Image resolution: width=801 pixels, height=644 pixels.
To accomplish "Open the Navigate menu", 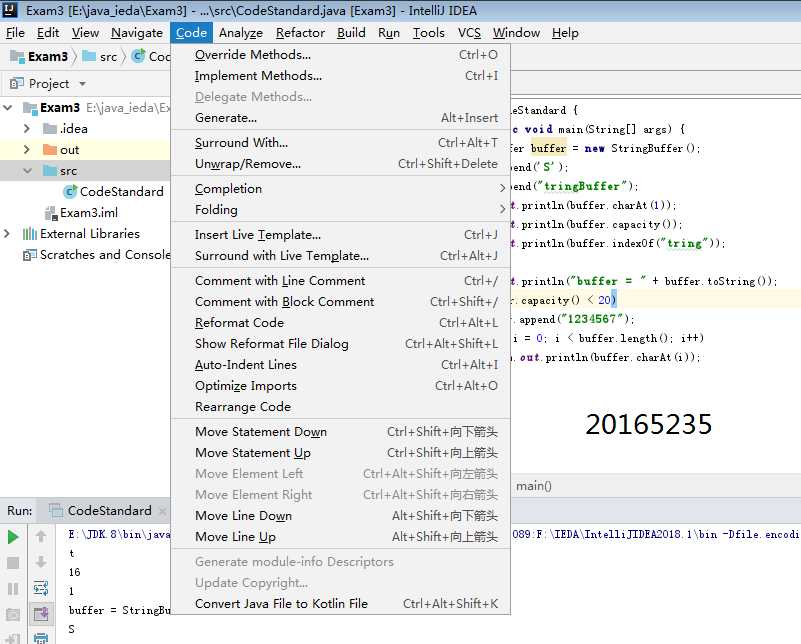I will point(137,33).
